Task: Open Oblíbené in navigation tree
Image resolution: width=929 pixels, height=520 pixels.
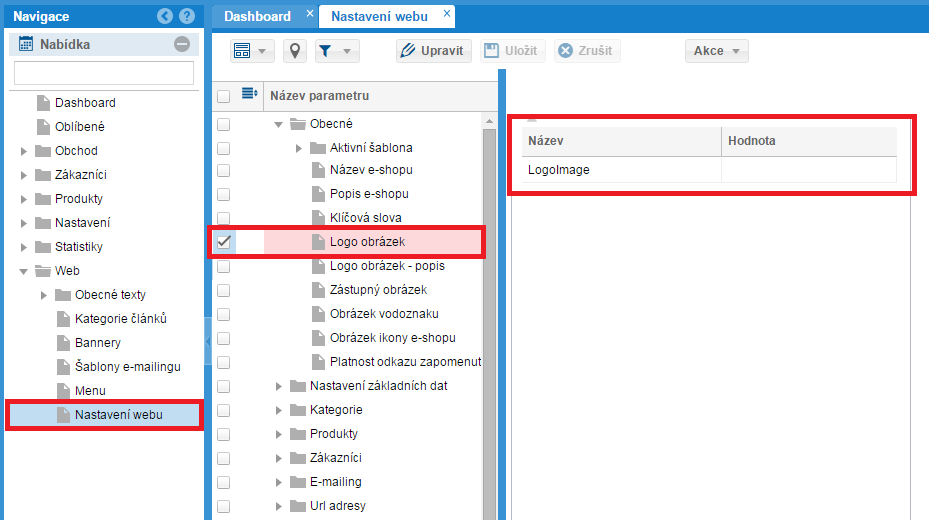Action: pos(79,127)
